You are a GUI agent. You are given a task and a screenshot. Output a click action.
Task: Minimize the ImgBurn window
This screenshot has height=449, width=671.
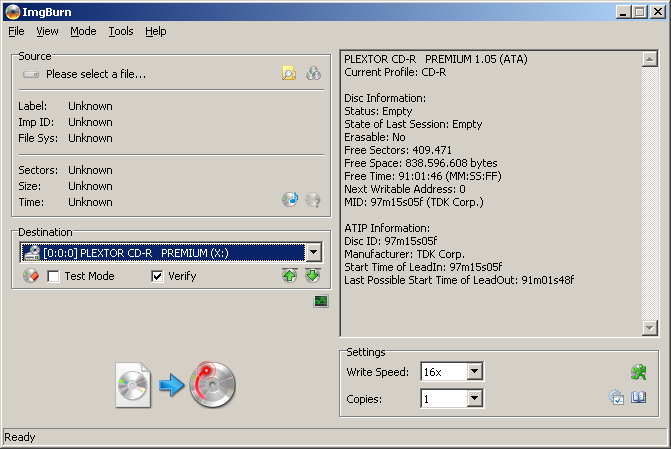(623, 12)
